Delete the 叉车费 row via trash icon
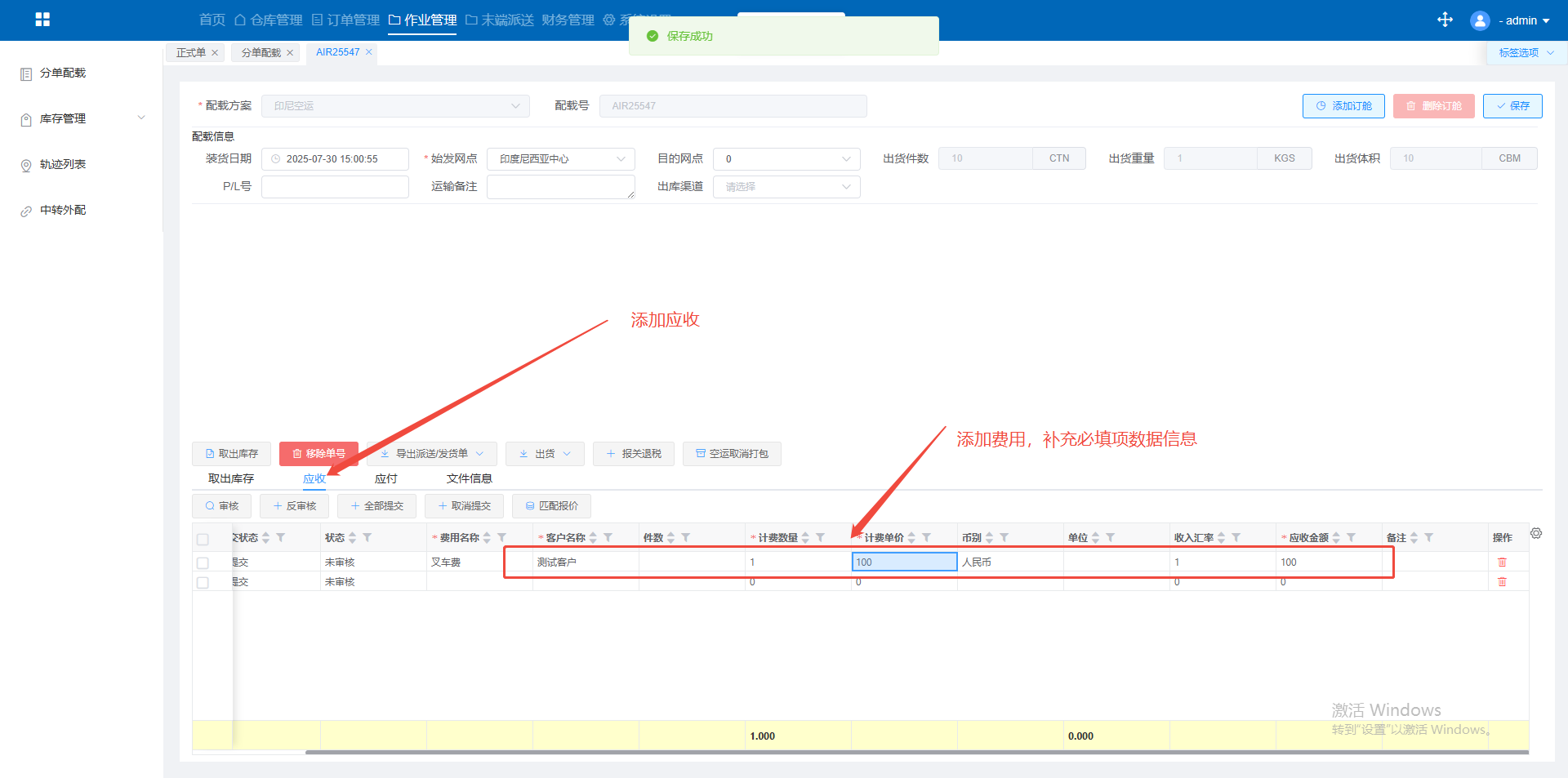The height and width of the screenshot is (778, 1568). pyautogui.click(x=1501, y=562)
